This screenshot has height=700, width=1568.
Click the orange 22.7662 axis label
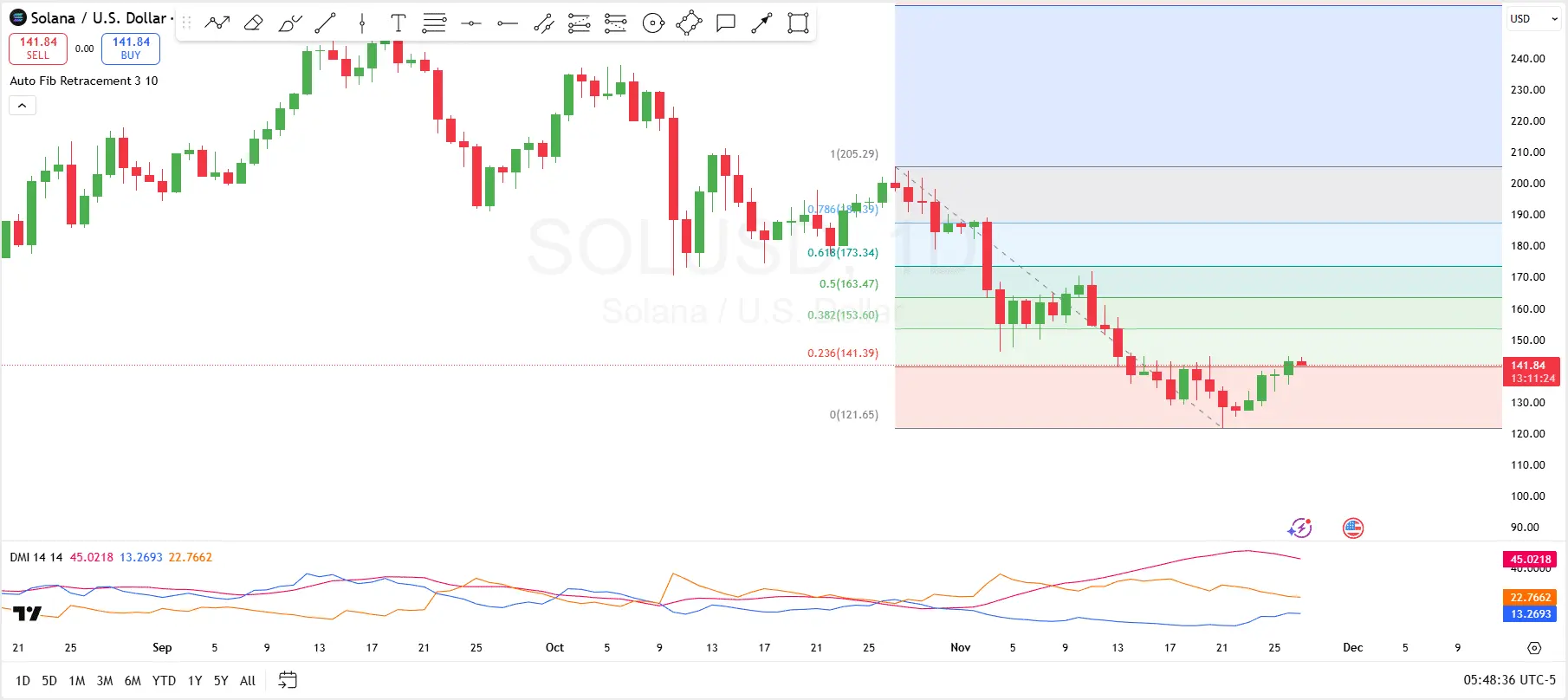point(1531,598)
